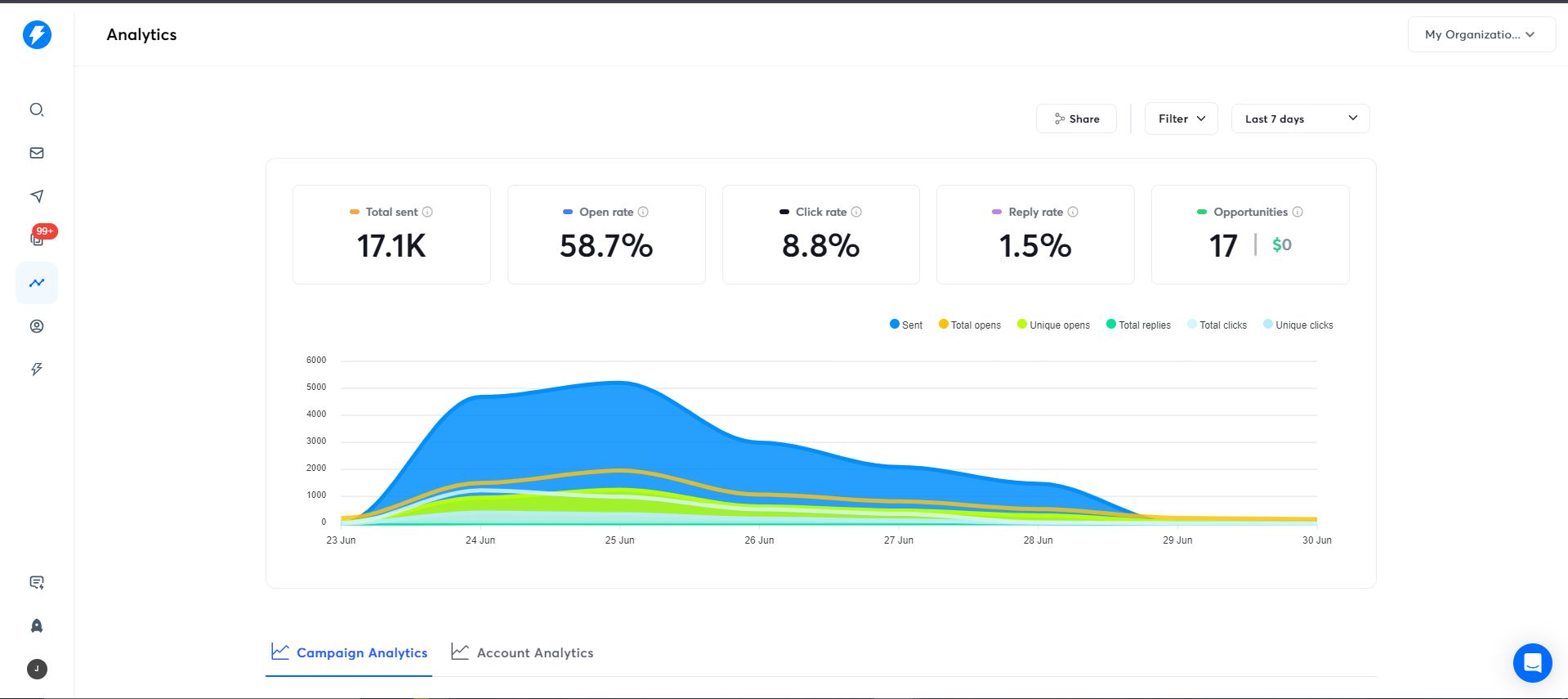Open the email accounts envelope icon
The height and width of the screenshot is (699, 1568).
(37, 153)
